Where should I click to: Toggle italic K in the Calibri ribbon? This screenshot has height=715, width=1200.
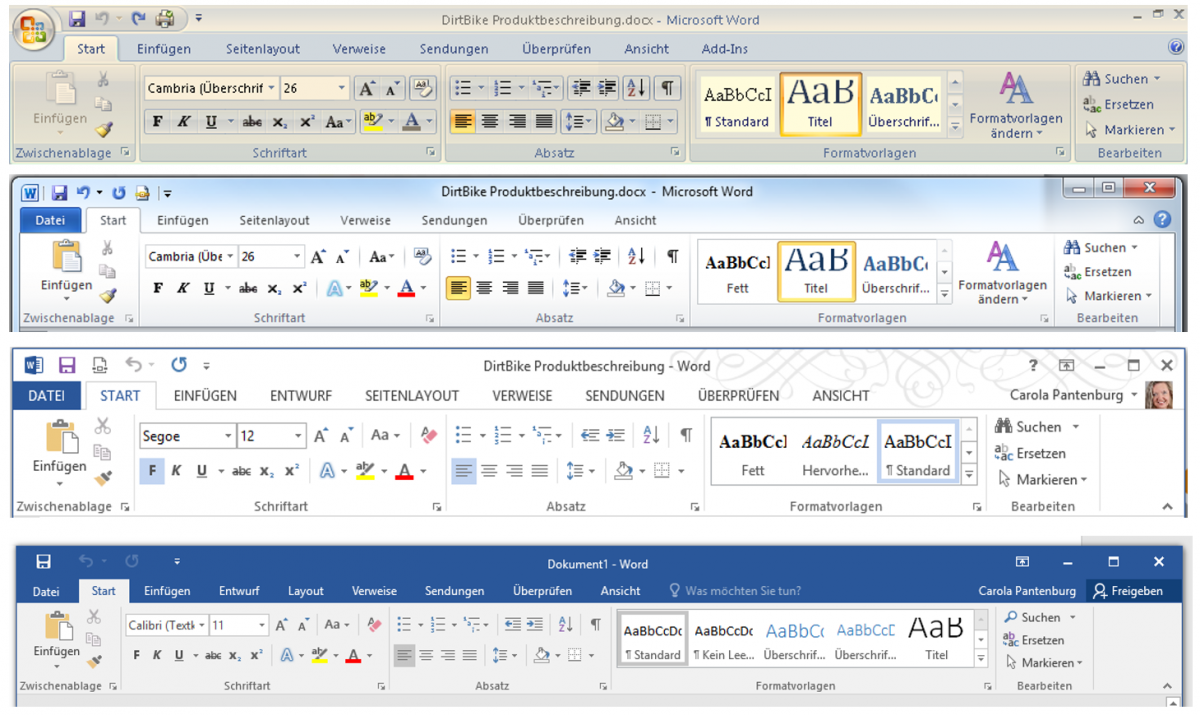(x=157, y=656)
